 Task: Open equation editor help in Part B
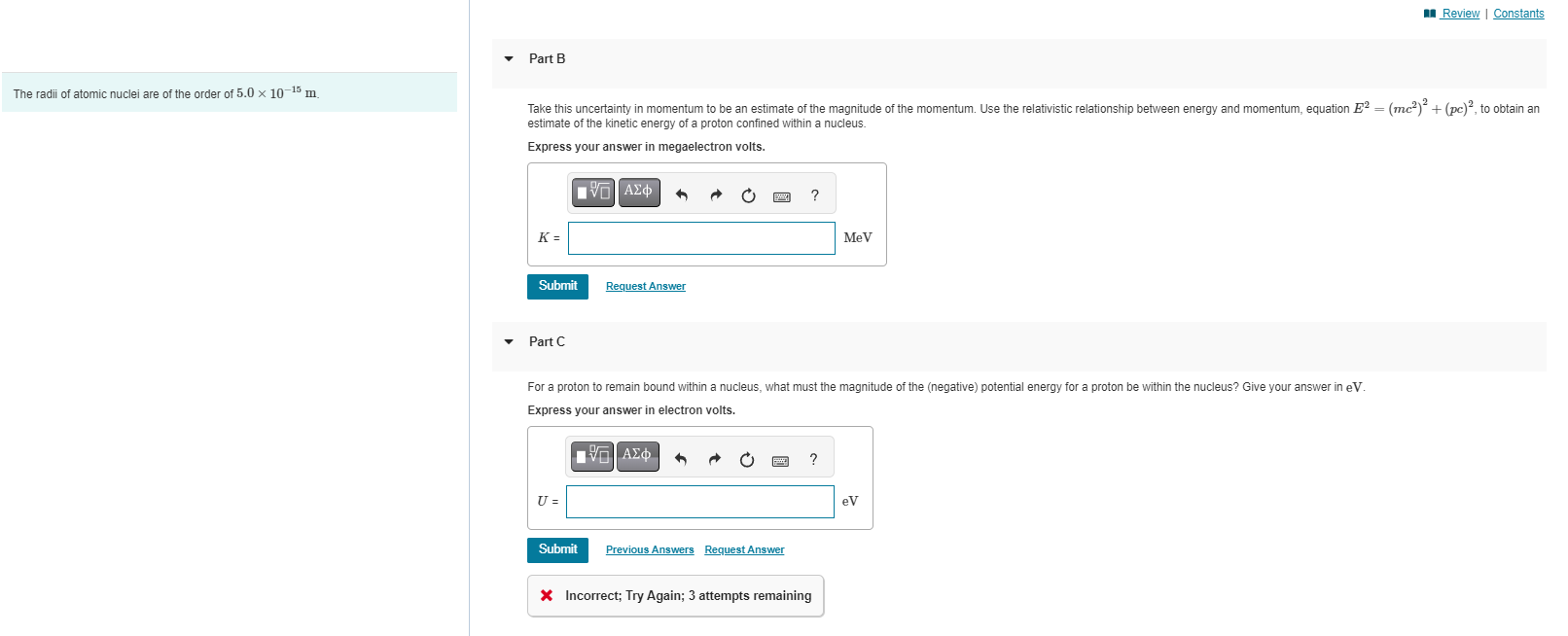pos(814,194)
